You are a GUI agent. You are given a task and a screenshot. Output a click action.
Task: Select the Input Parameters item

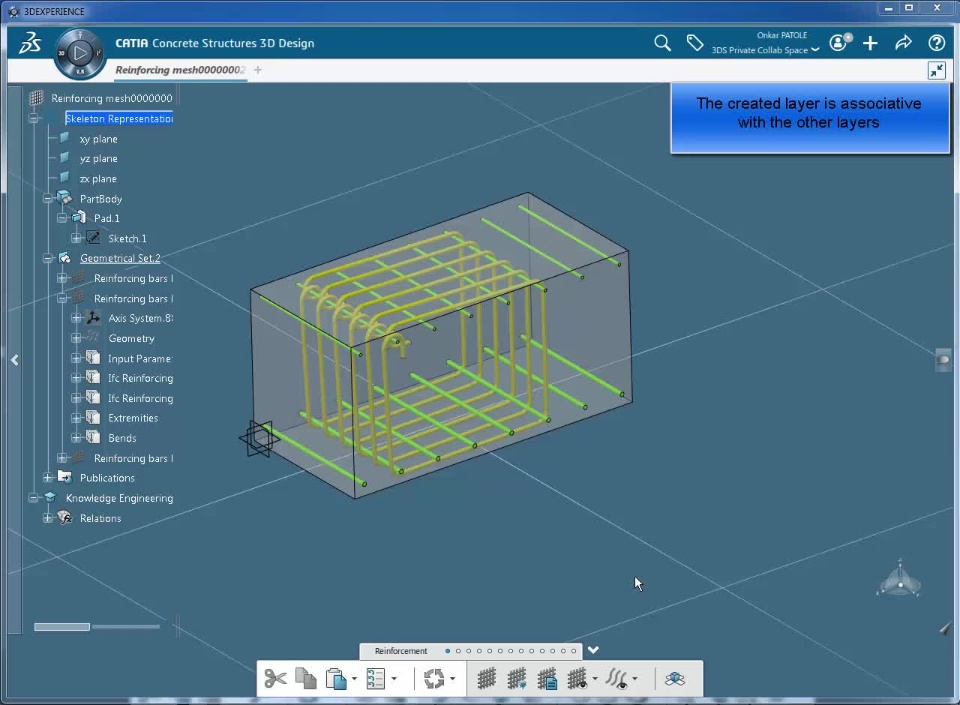(140, 359)
